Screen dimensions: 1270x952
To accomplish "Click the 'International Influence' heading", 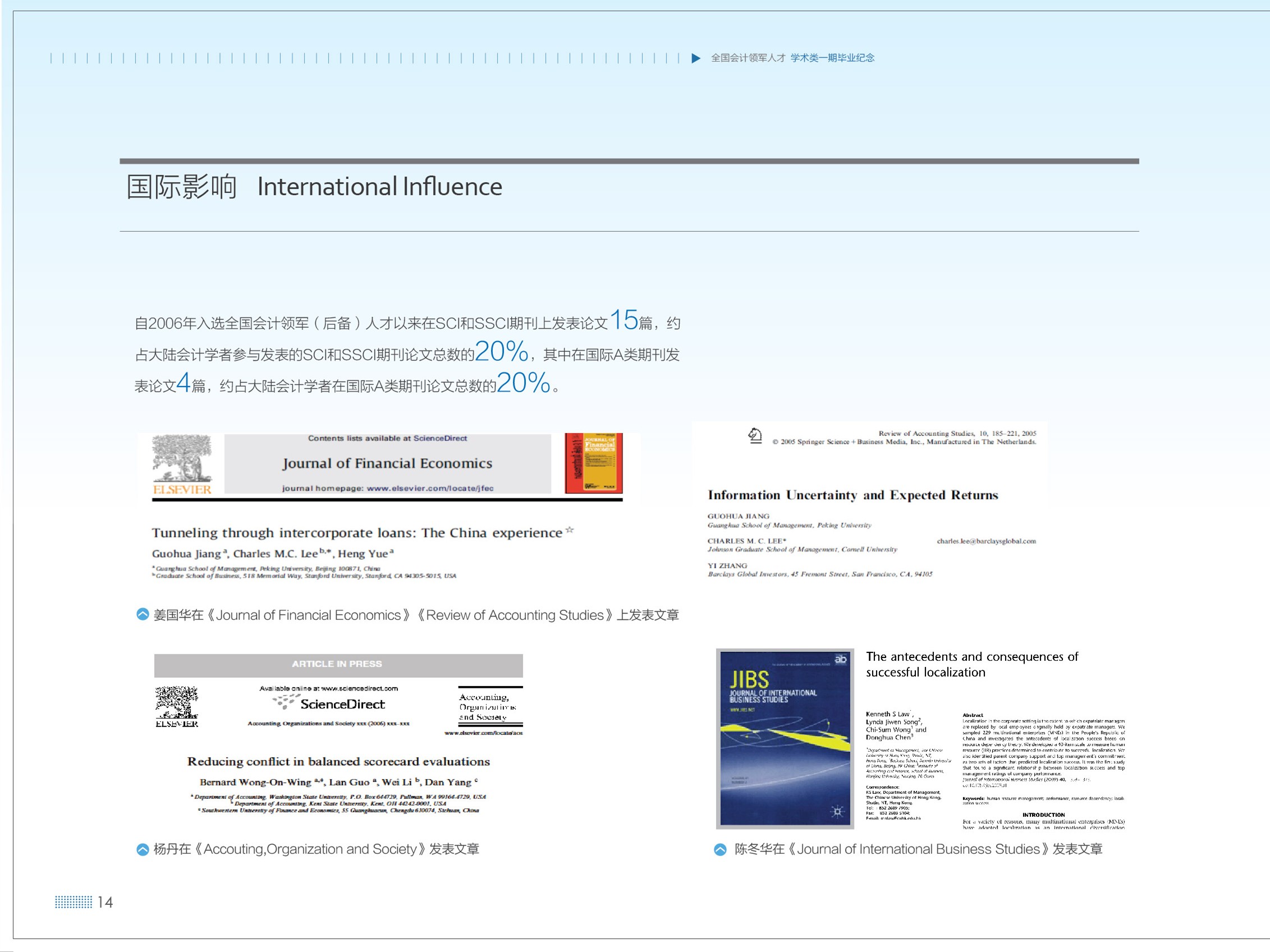I will pos(379,187).
